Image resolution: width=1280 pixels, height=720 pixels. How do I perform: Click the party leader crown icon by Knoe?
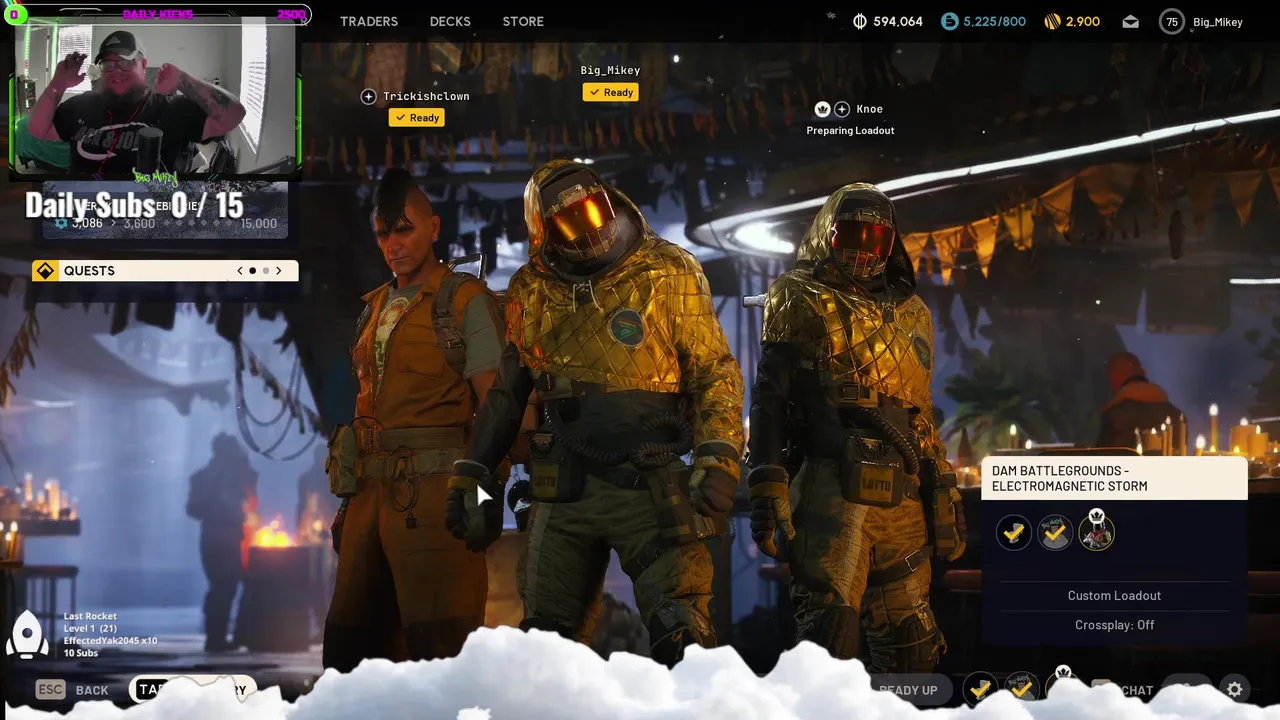pyautogui.click(x=822, y=109)
